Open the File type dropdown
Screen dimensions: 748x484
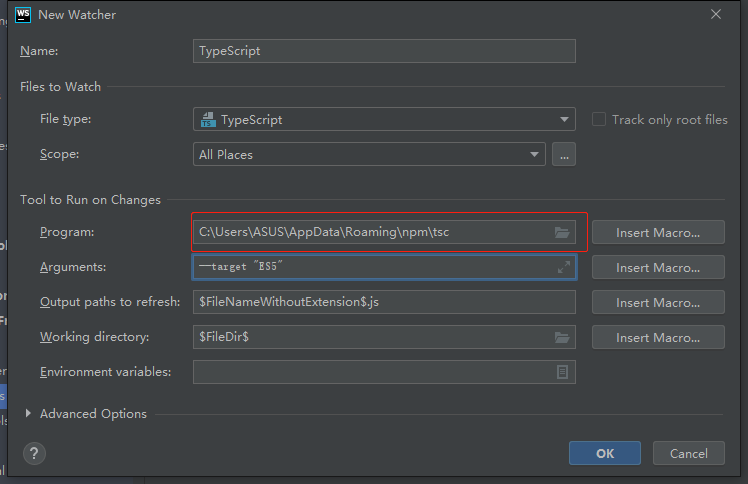coord(384,119)
